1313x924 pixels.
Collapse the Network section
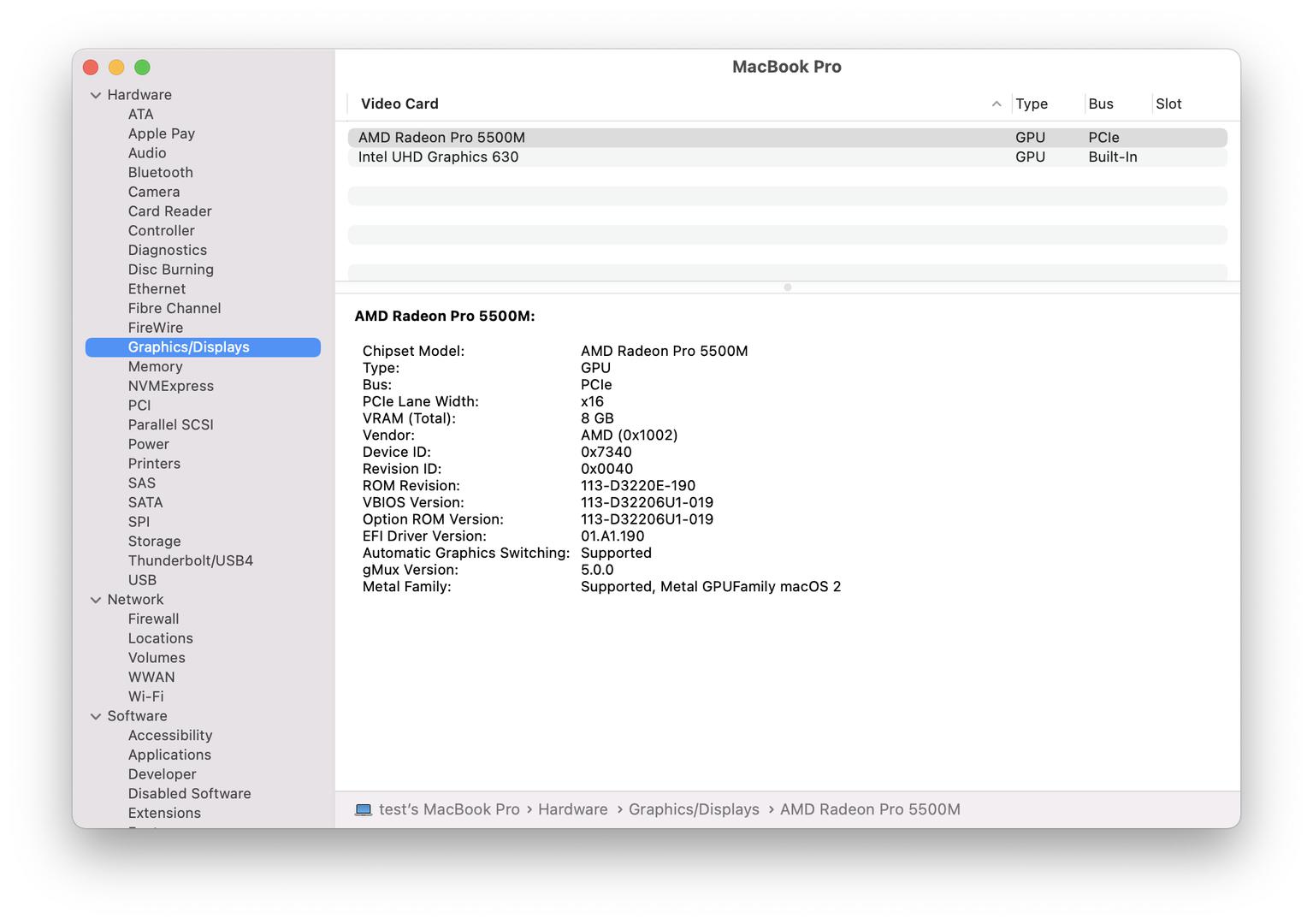96,600
